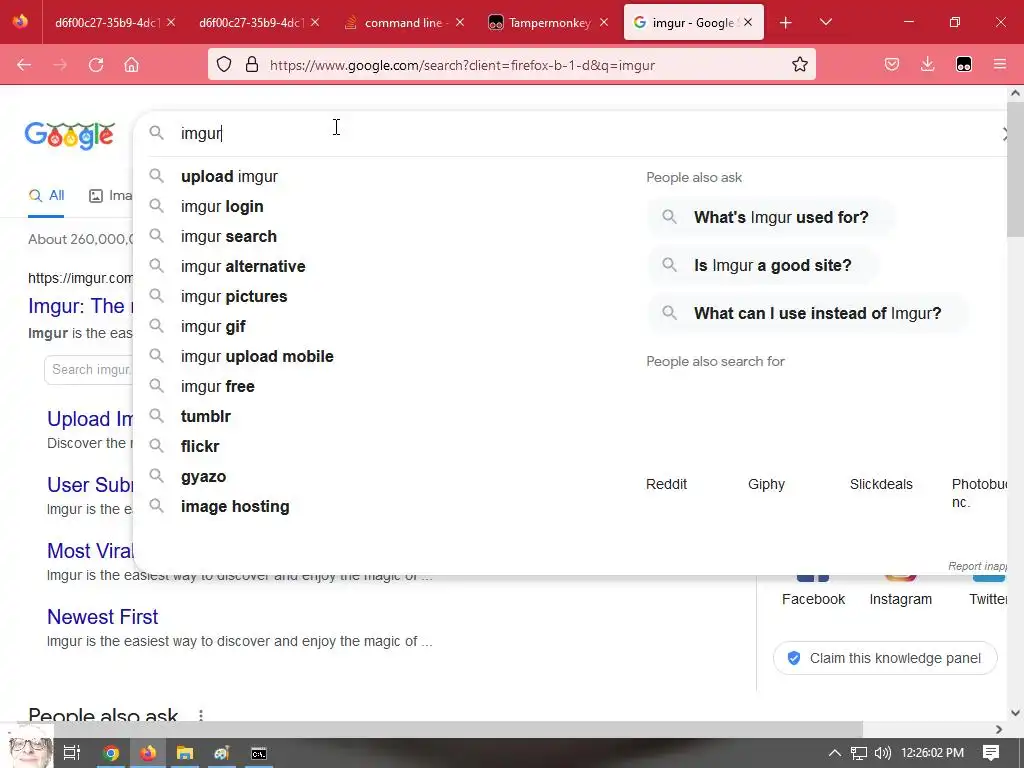Open the Tampermonkey extension icon
Viewport: 1024px width, 768px height.
pos(964,65)
